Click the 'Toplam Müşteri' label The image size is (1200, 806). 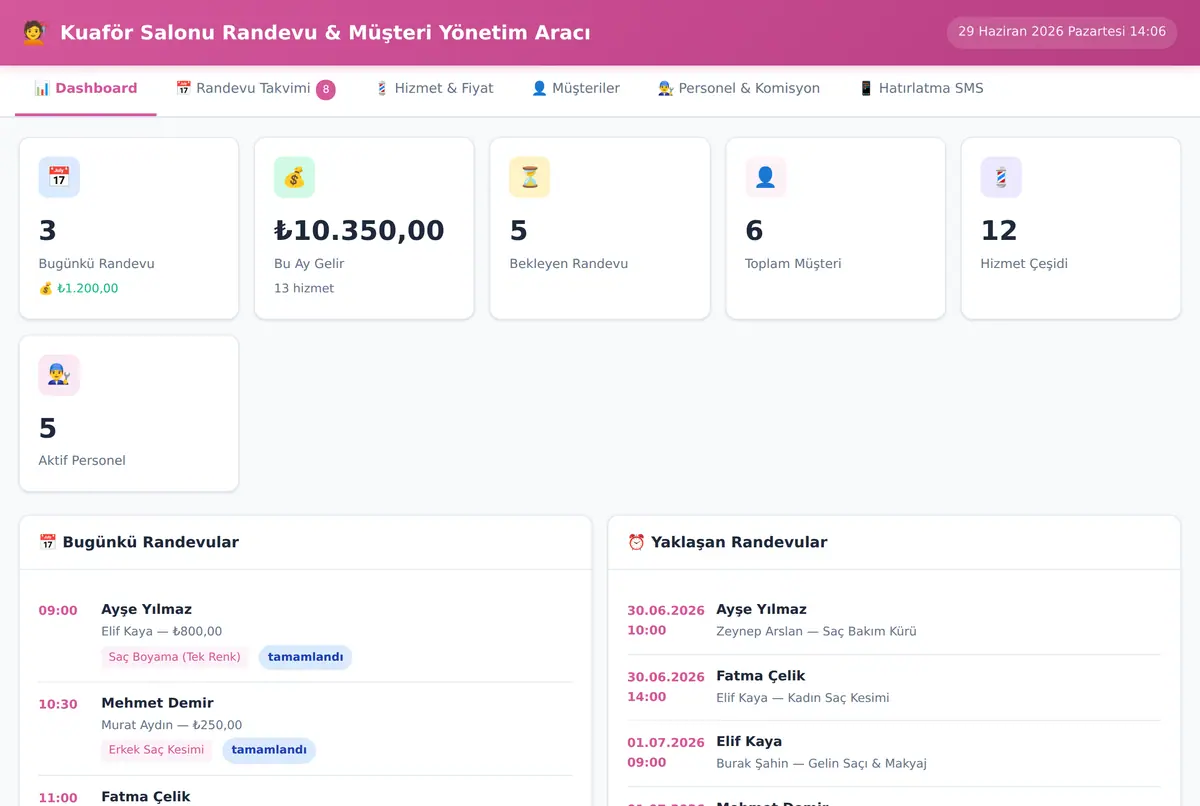pos(793,264)
